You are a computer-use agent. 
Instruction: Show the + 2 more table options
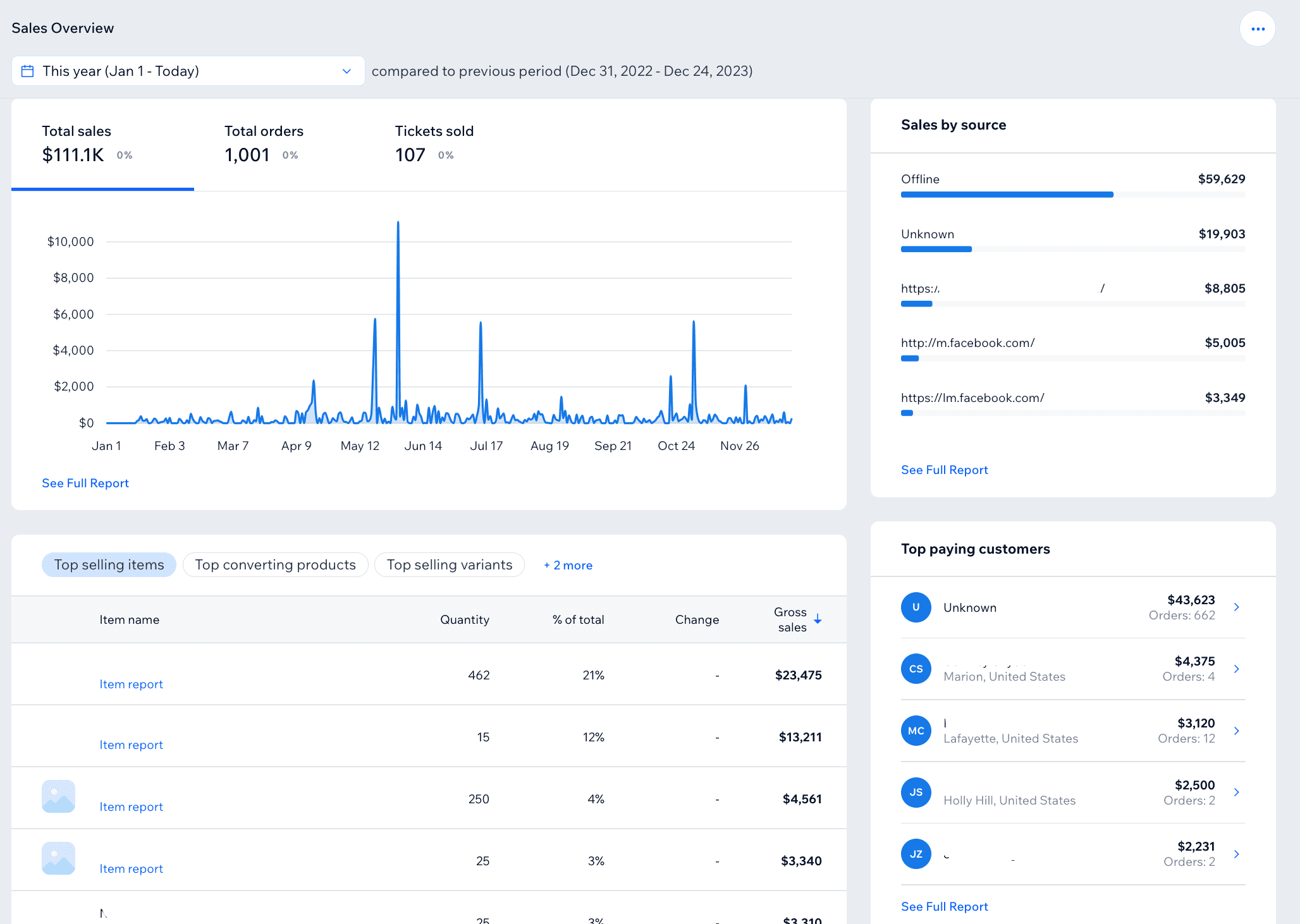(x=568, y=566)
